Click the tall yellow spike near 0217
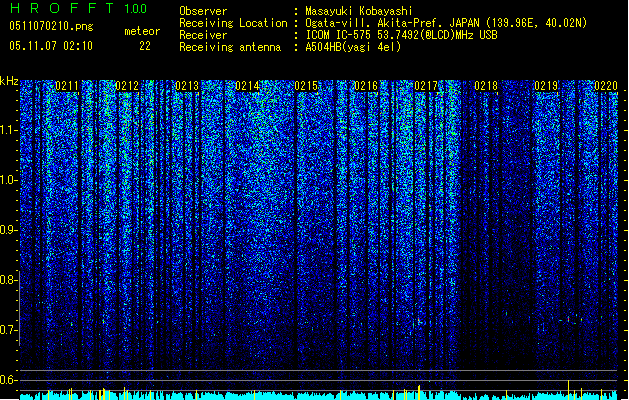The height and width of the screenshot is (400, 629). coord(419,392)
